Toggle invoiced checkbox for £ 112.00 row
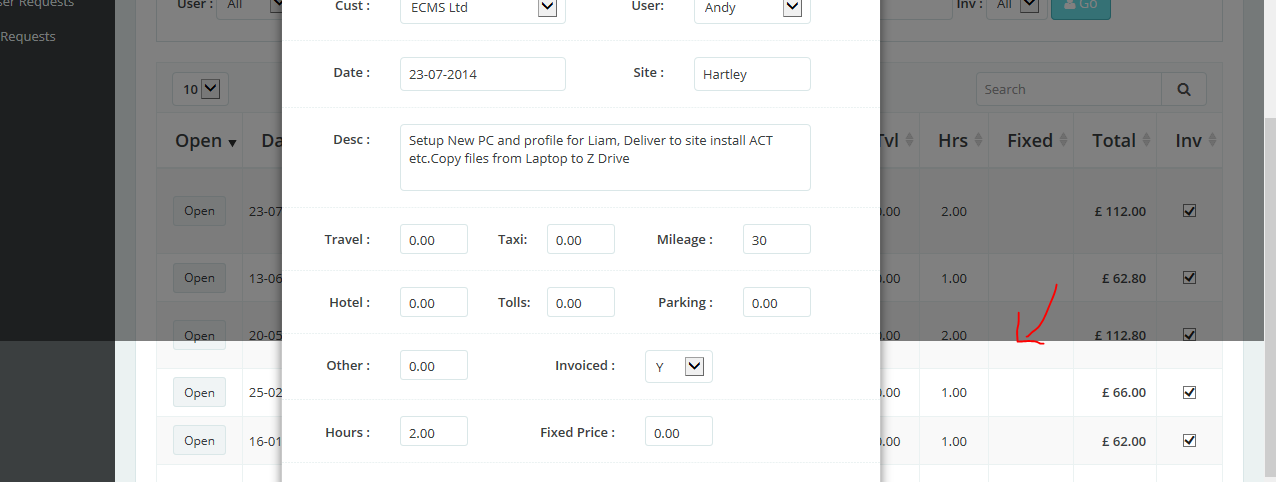 pos(1189,211)
